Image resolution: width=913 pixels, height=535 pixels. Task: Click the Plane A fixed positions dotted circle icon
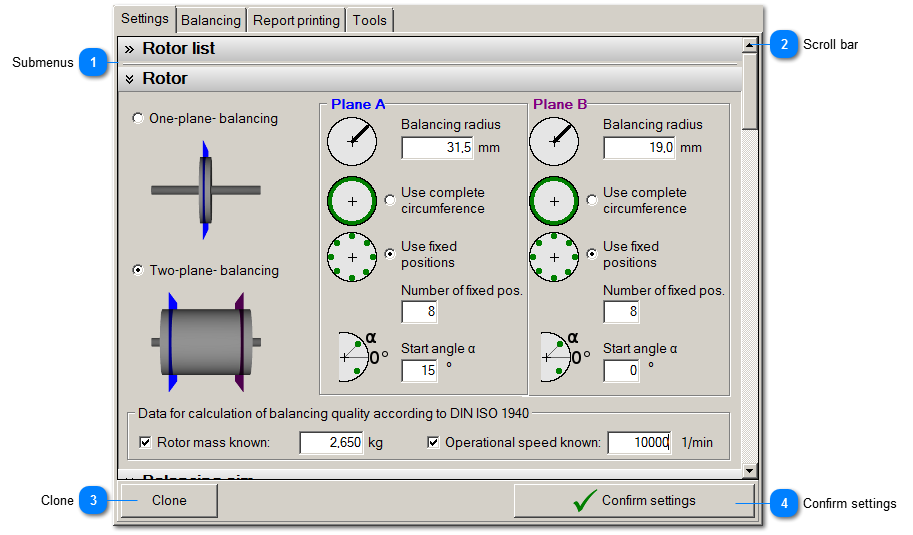(x=352, y=256)
